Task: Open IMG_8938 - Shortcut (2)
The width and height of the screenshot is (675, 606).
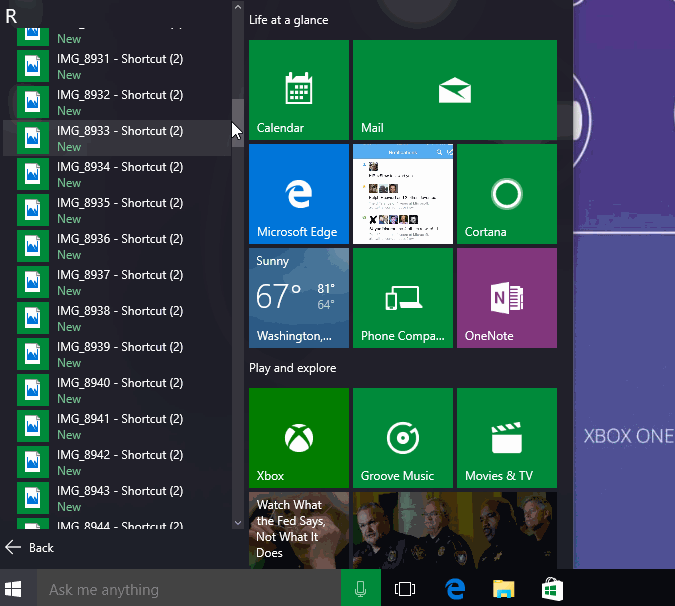Action: click(x=117, y=318)
